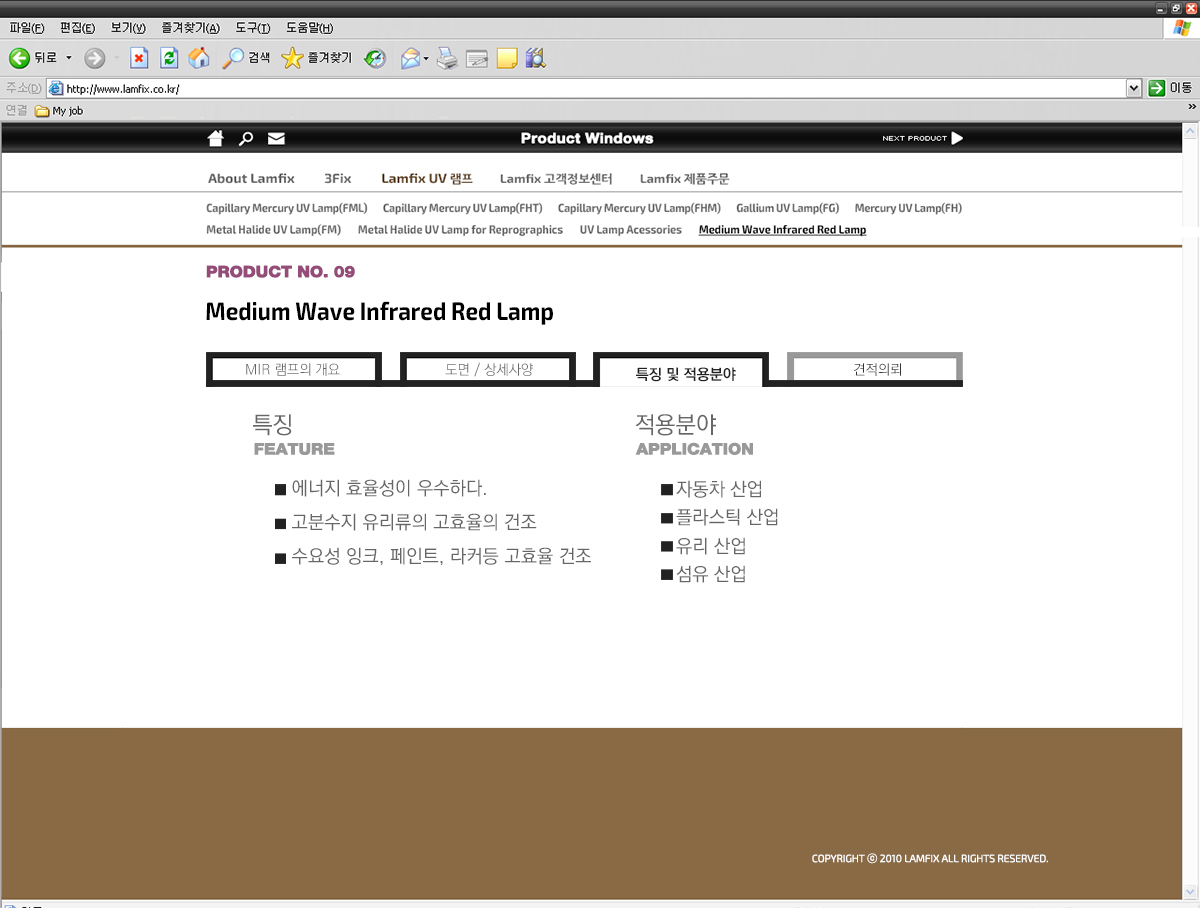Switch to the MIR 램프의 개요 tab
This screenshot has width=1200, height=908.
point(293,369)
